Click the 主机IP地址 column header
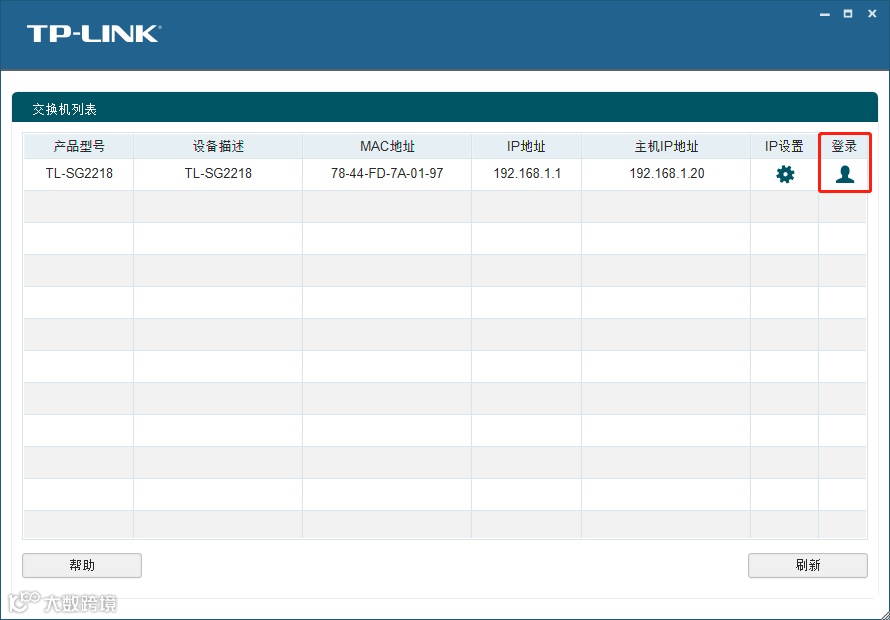Viewport: 890px width, 620px height. (x=666, y=146)
